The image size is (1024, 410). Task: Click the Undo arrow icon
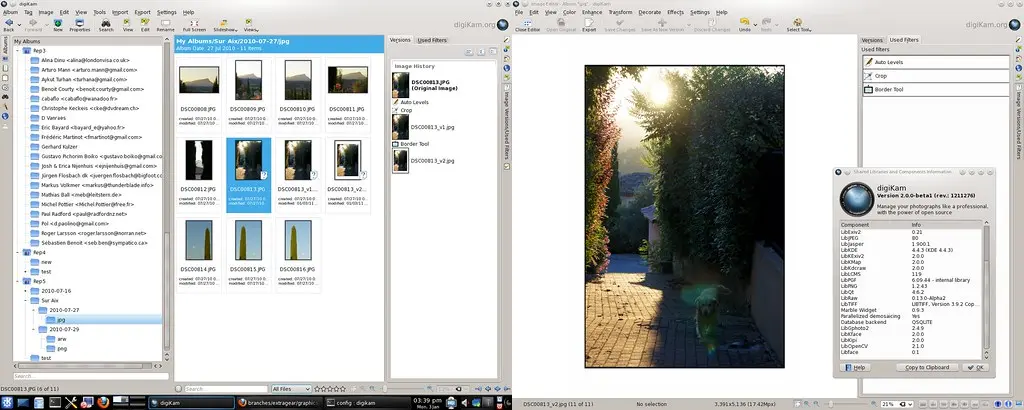point(745,25)
